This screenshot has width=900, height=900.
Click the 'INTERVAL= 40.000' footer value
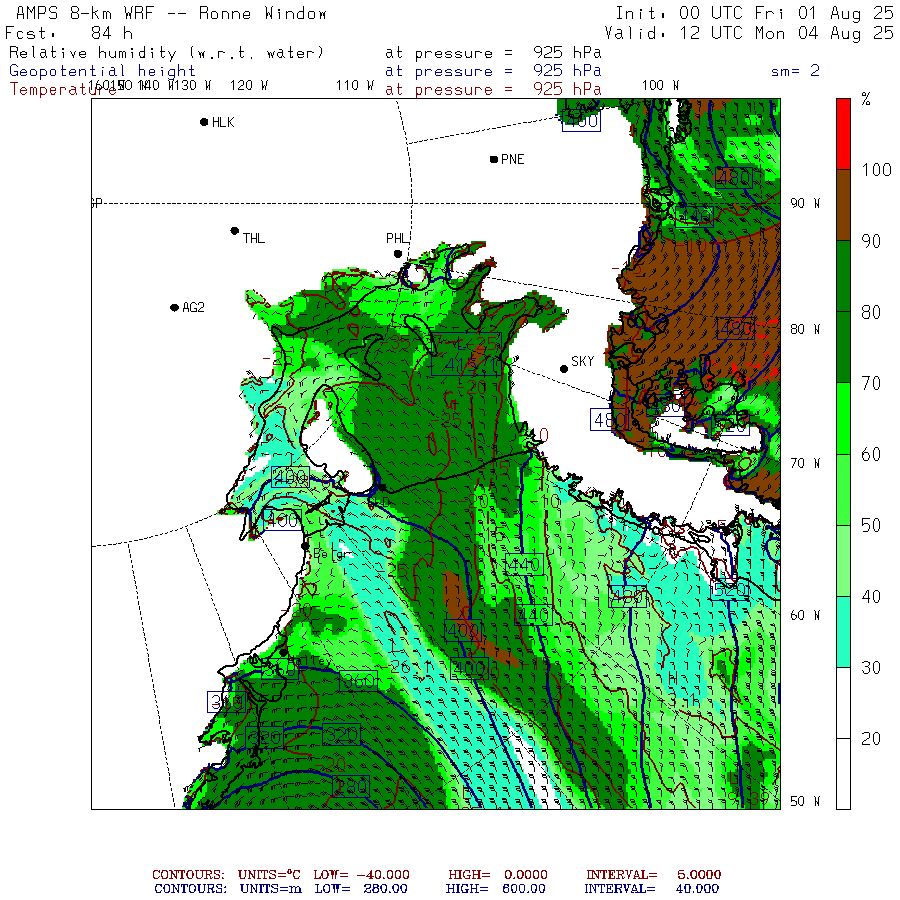tap(651, 889)
